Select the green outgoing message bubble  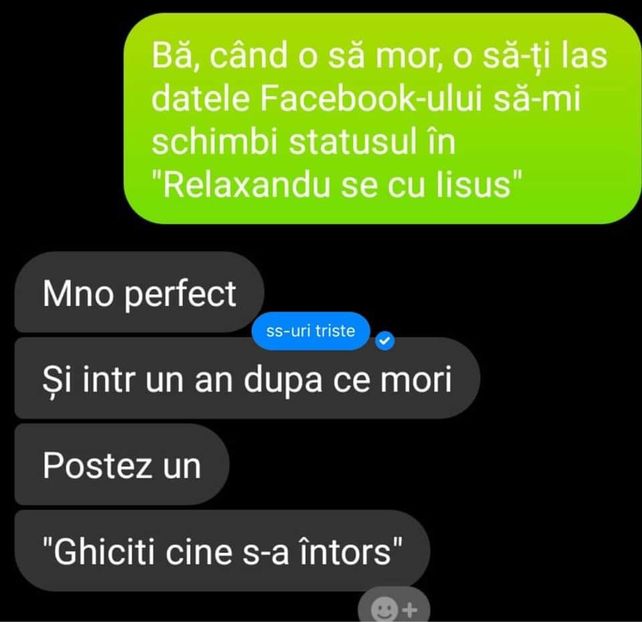(x=382, y=118)
